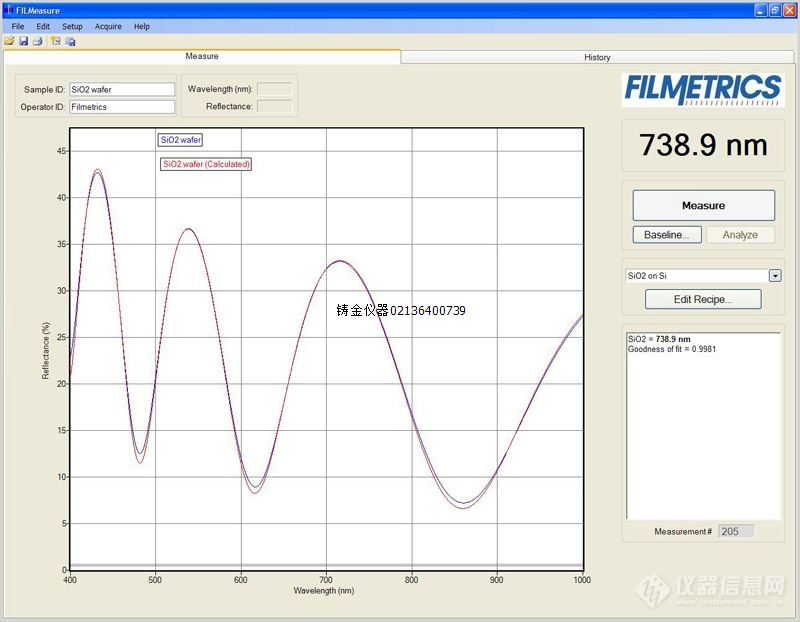
Task: Click the FILMeasure title bar app icon
Action: (x=8, y=10)
